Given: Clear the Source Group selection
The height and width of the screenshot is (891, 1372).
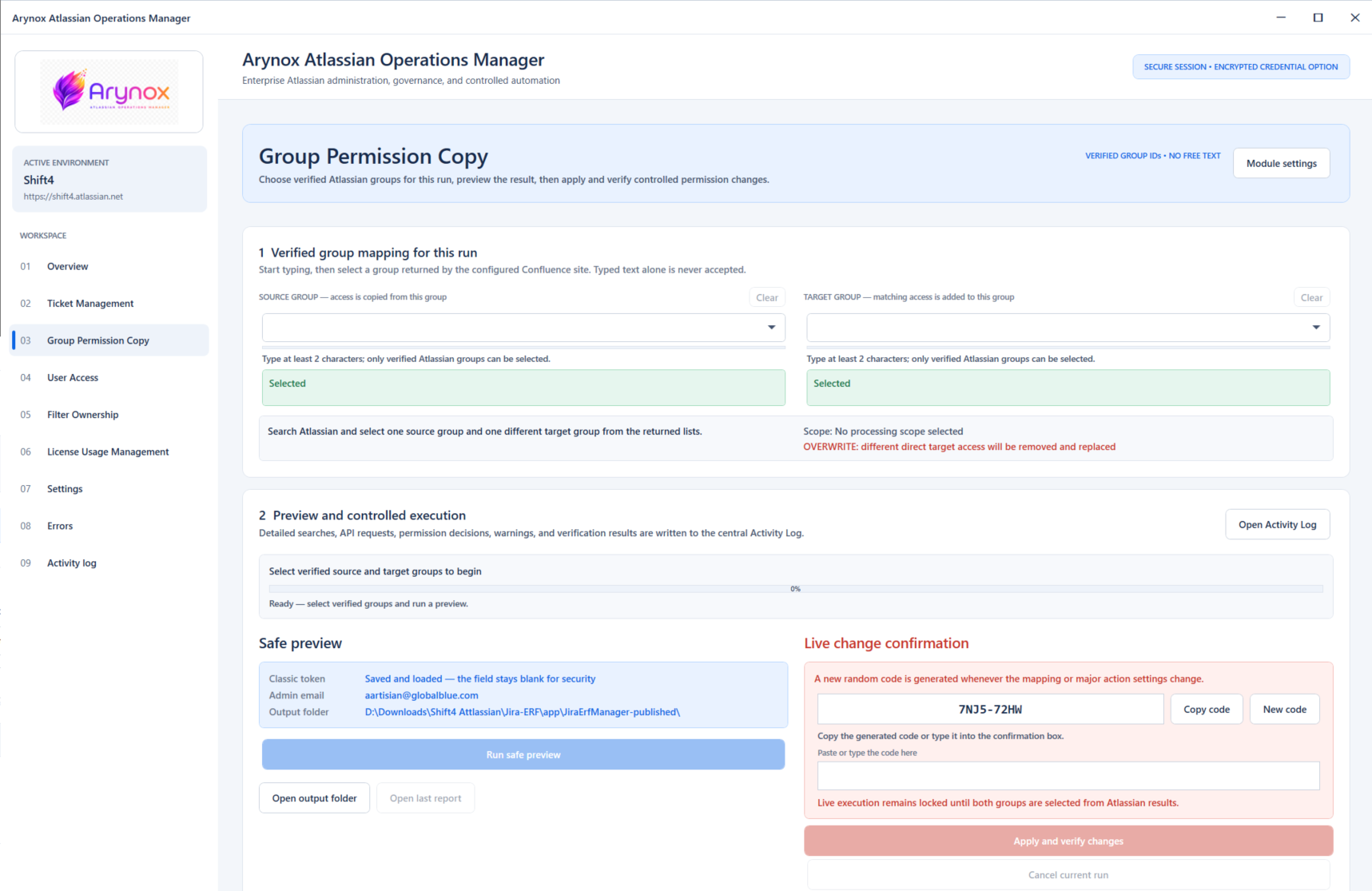Looking at the screenshot, I should [767, 297].
